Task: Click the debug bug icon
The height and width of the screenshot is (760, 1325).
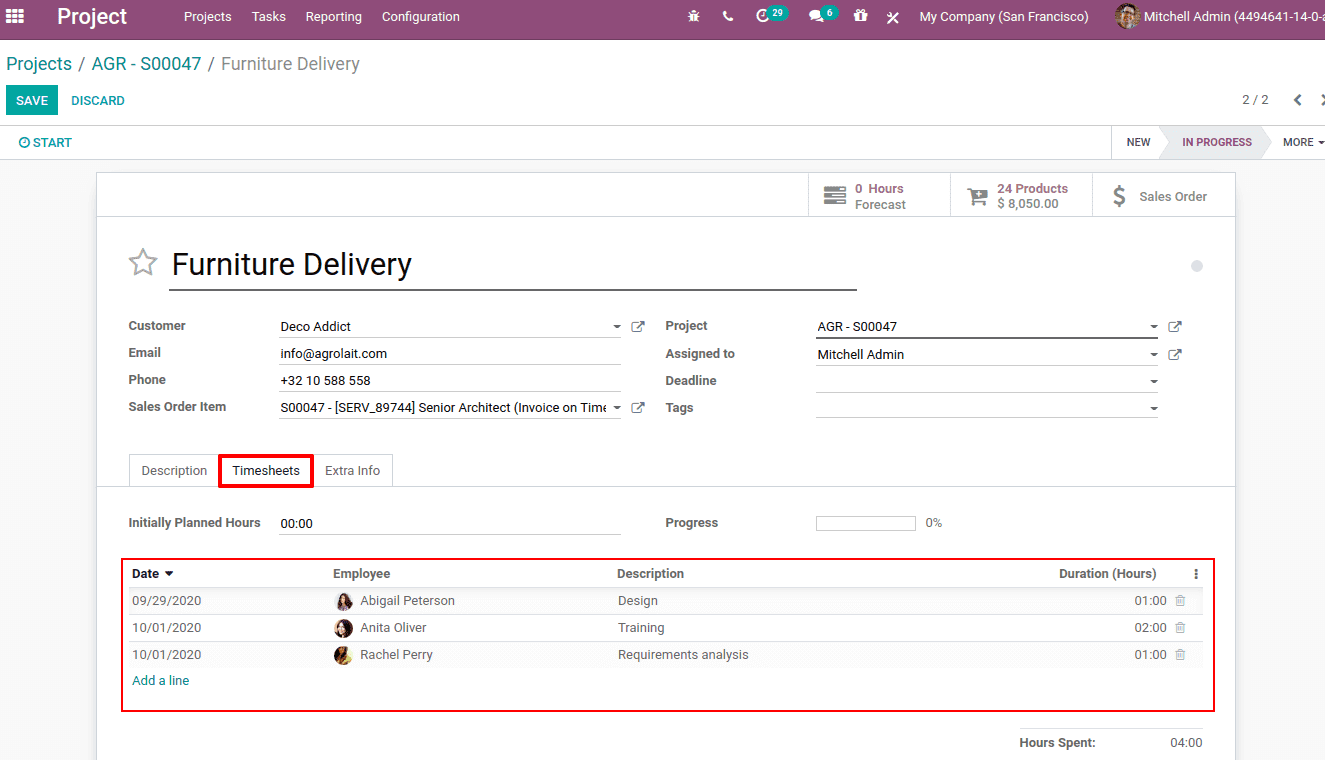Action: coord(694,16)
